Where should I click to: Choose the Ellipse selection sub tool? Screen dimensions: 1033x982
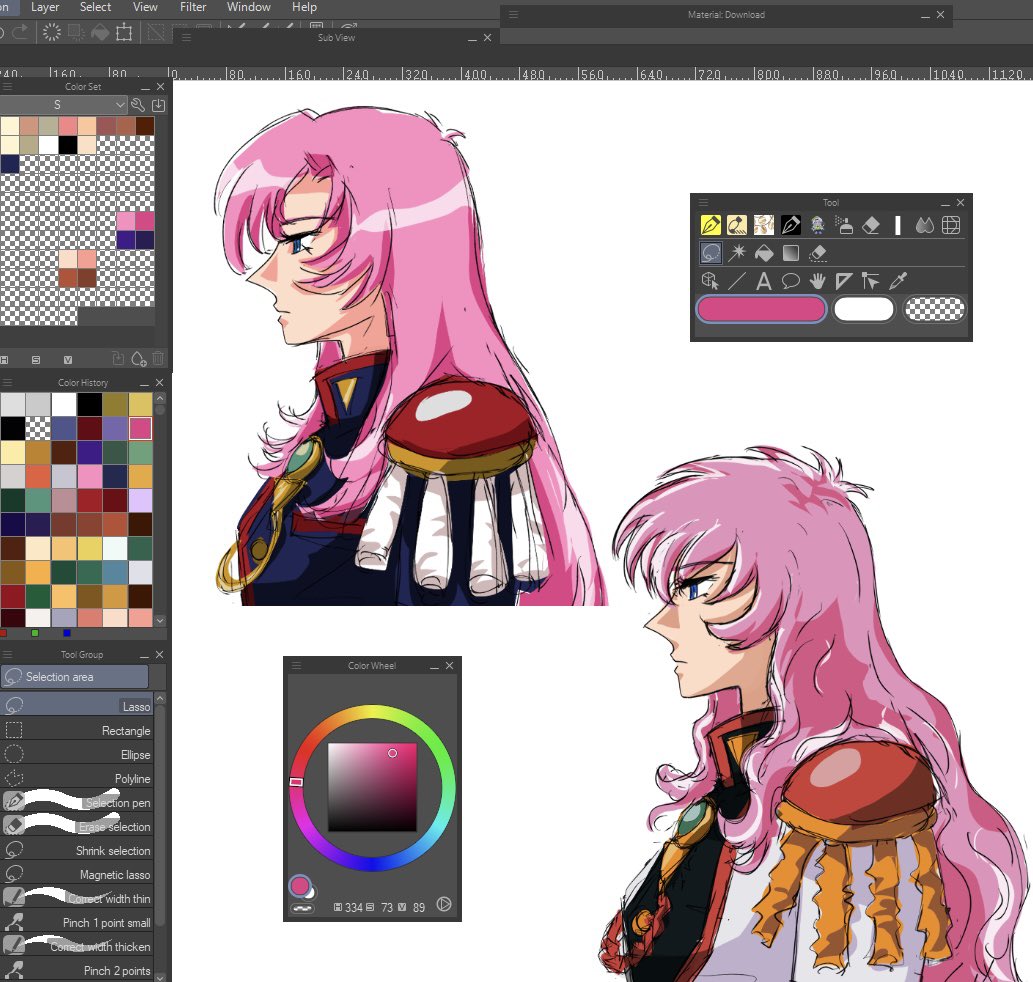pos(76,754)
